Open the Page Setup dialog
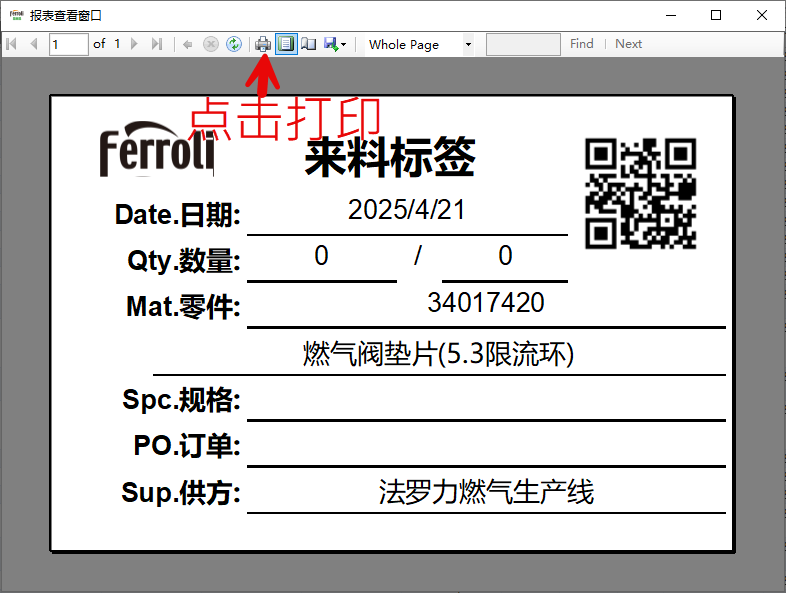Image resolution: width=786 pixels, height=593 pixels. click(x=309, y=44)
